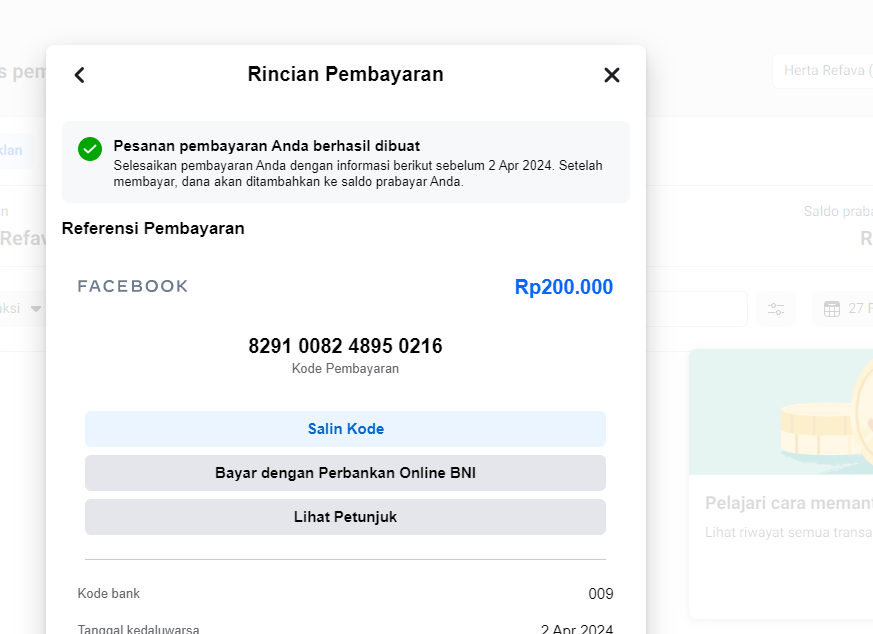873x634 pixels.
Task: Click the Facebook logo
Action: pos(133,287)
